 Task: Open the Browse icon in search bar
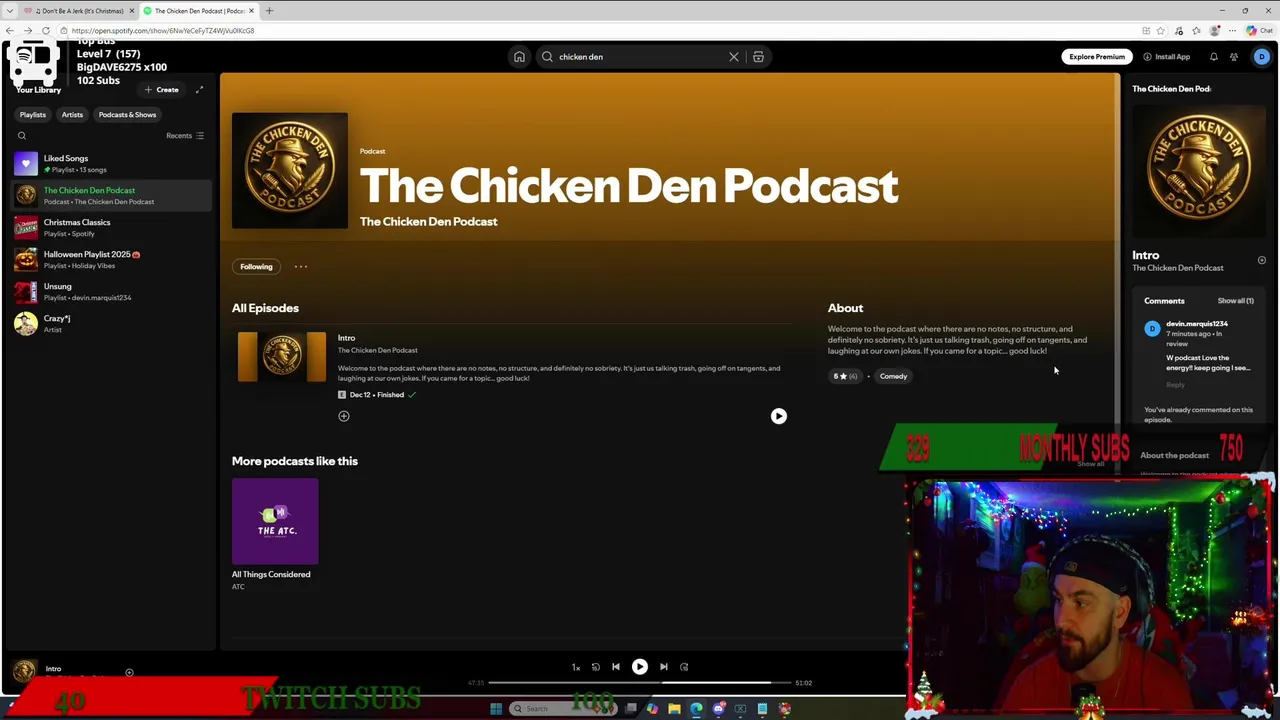(x=758, y=57)
